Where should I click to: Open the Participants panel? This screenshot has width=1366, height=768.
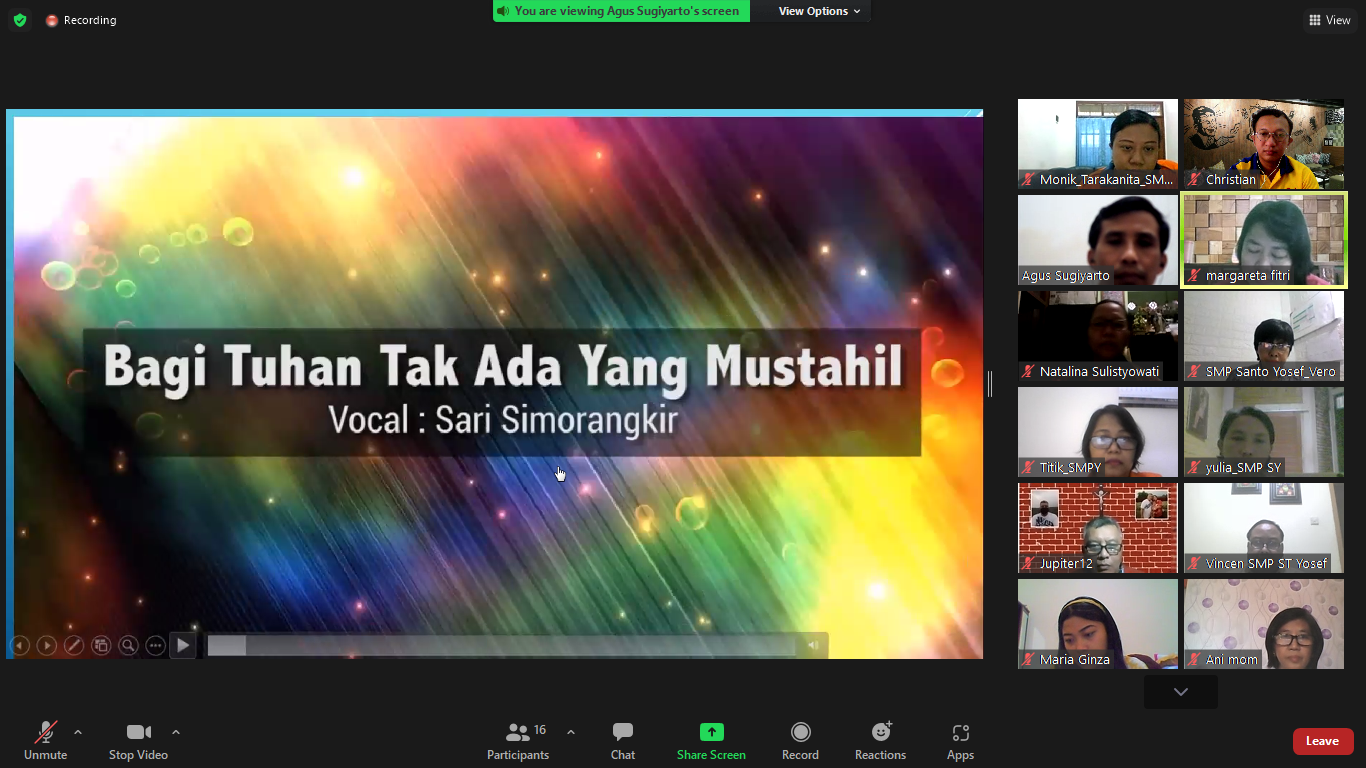coord(518,741)
